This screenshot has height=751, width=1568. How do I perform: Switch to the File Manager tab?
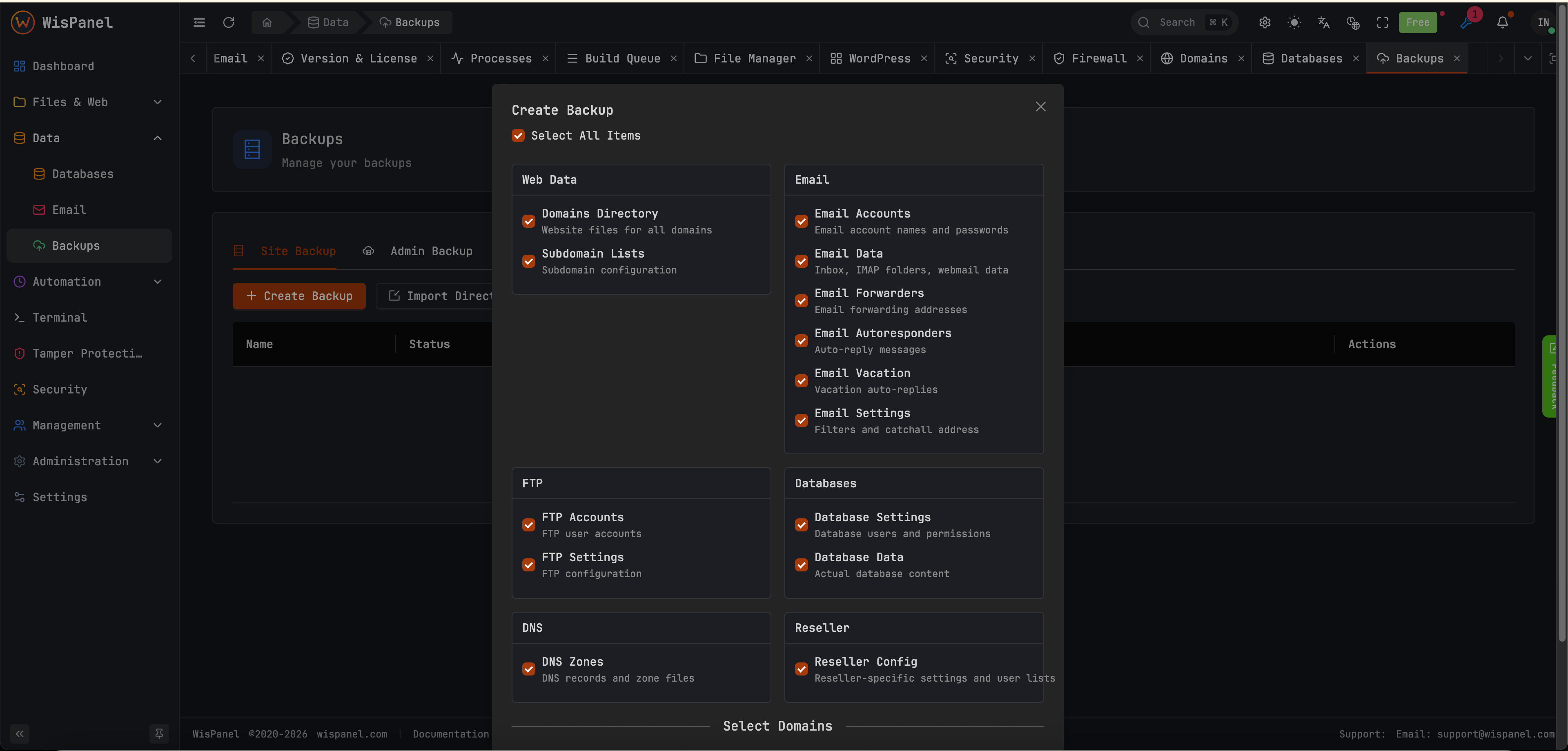click(x=753, y=58)
